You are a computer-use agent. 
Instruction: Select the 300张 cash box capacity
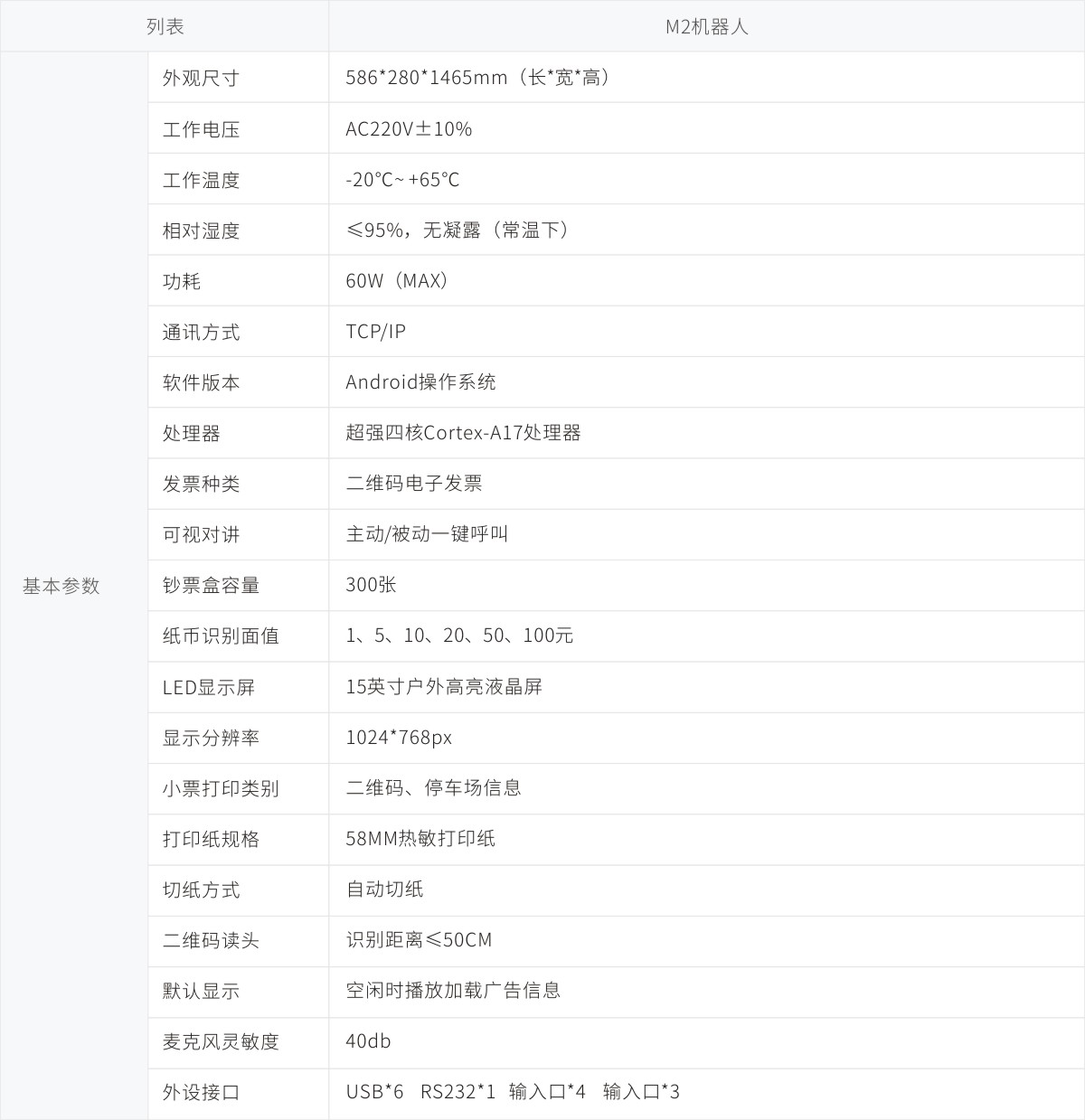pyautogui.click(x=371, y=585)
